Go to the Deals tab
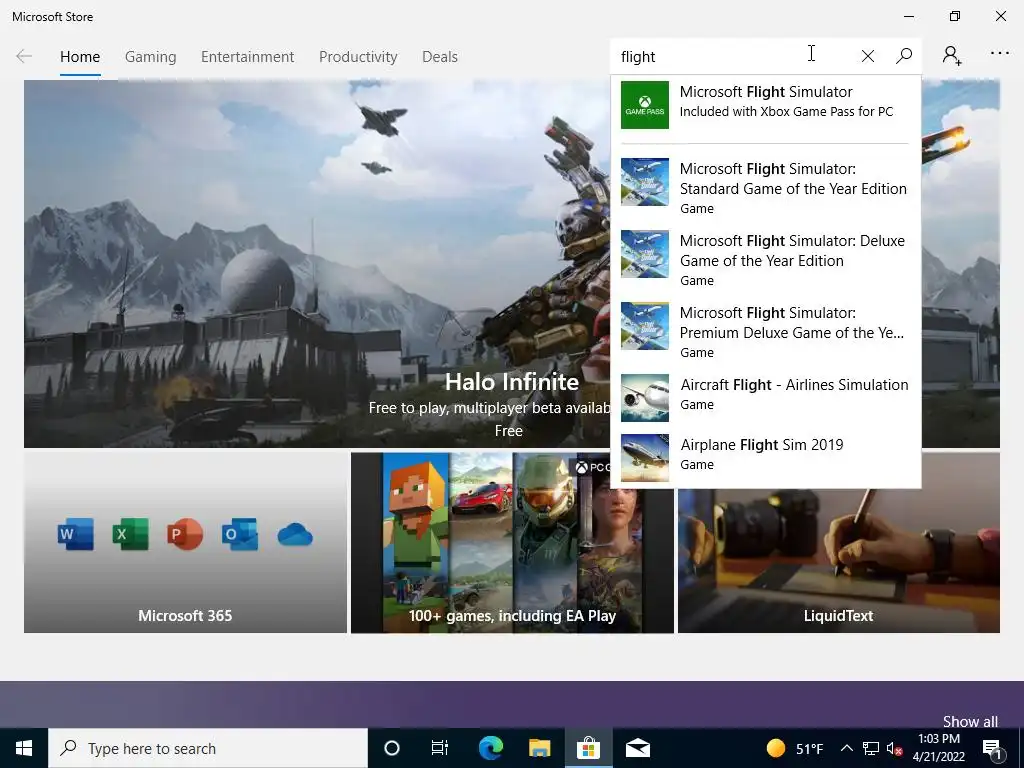1024x768 pixels. coord(440,57)
